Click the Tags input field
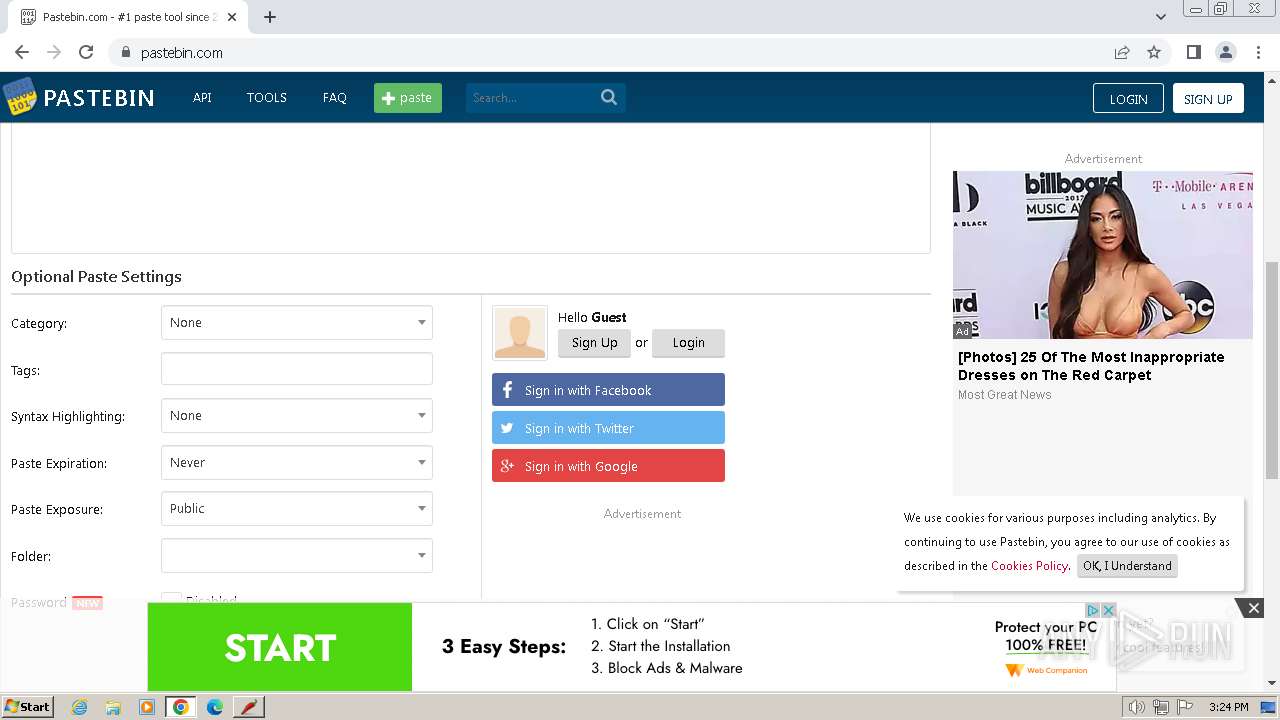1280x720 pixels. pos(297,369)
